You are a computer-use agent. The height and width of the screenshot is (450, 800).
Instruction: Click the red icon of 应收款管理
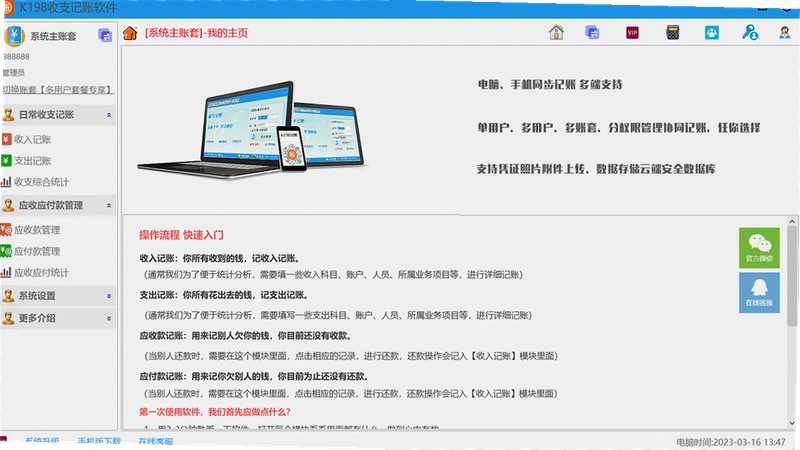point(6,230)
